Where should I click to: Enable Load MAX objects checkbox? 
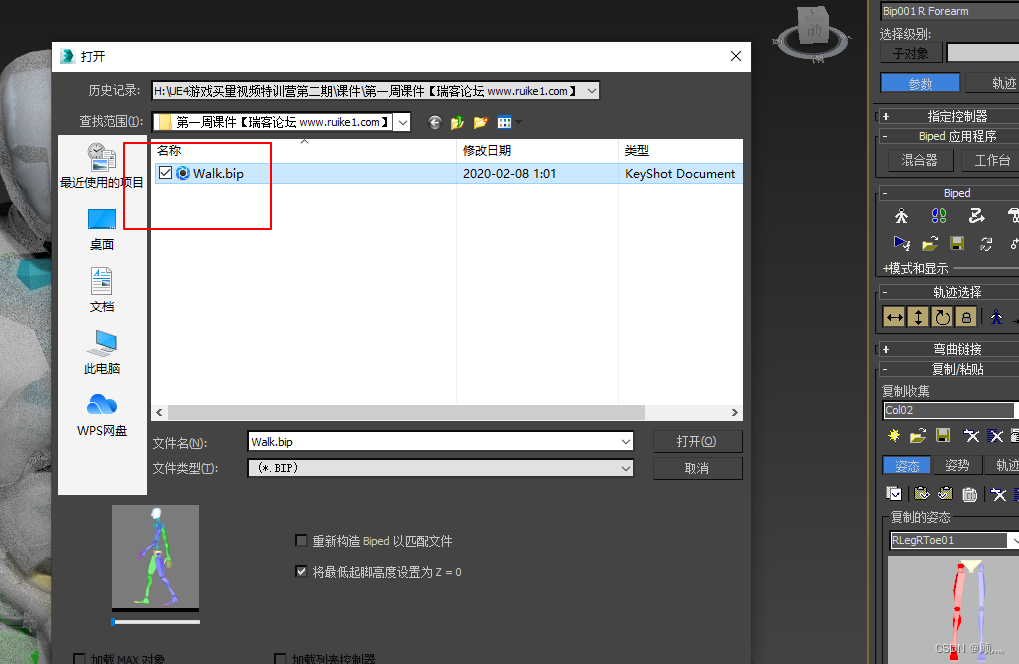coord(79,659)
